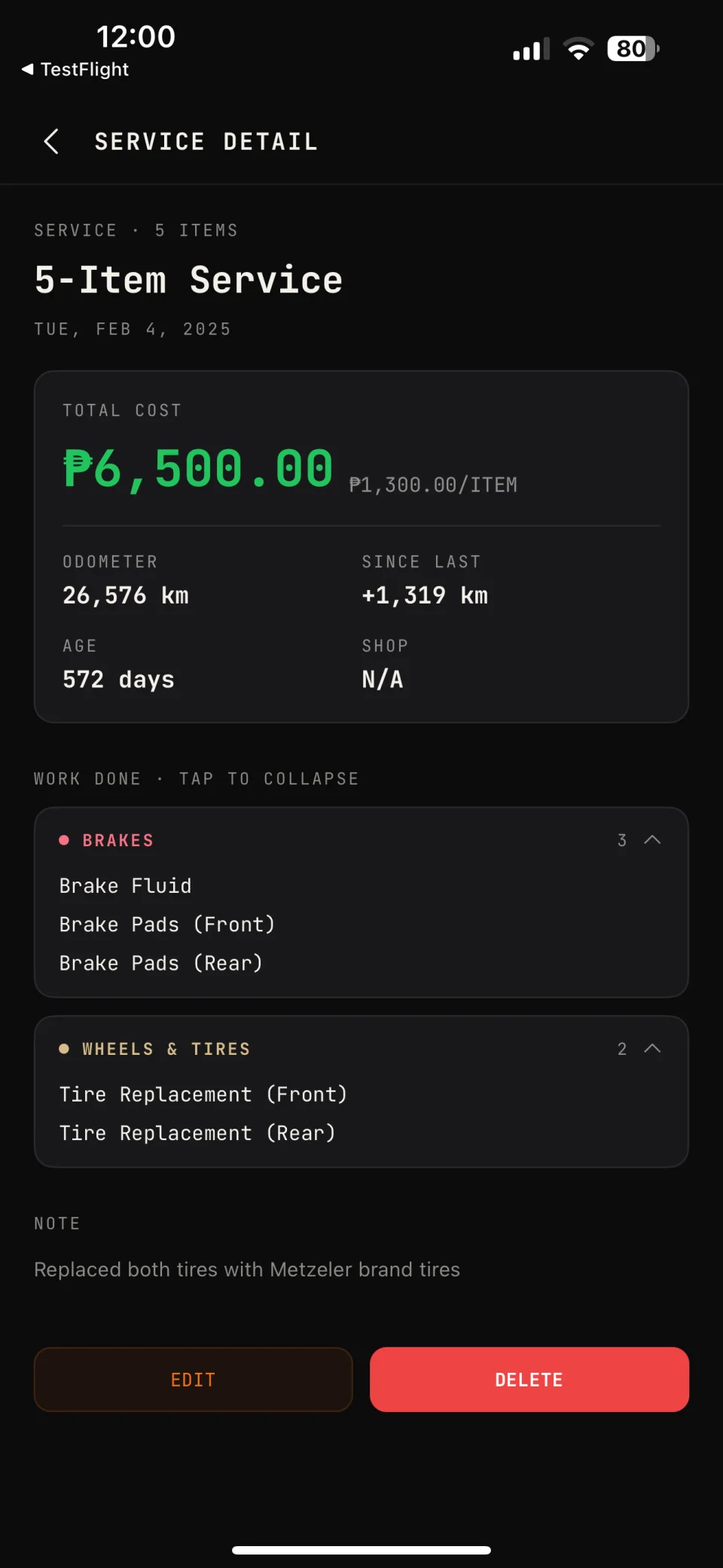Viewport: 723px width, 1568px height.
Task: Toggle the Brakes category header
Action: click(361, 840)
